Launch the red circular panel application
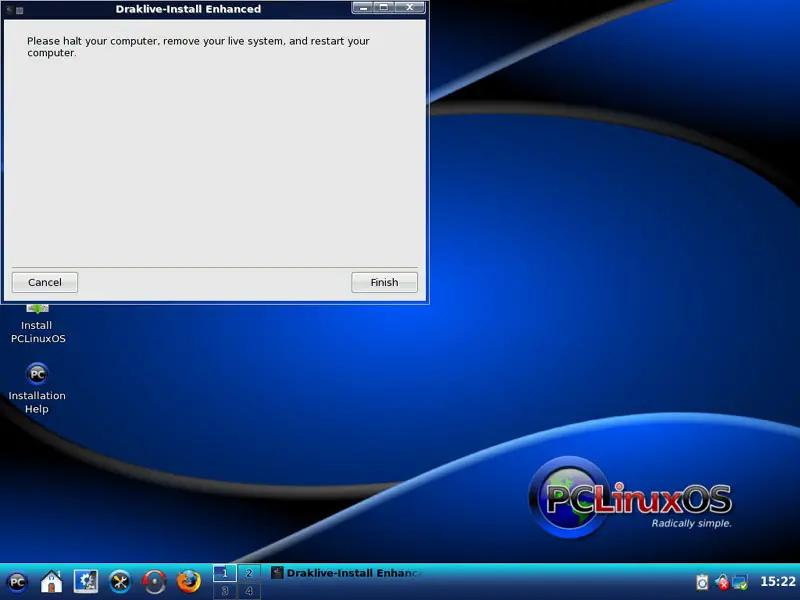Image resolution: width=800 pixels, height=600 pixels. (x=154, y=581)
